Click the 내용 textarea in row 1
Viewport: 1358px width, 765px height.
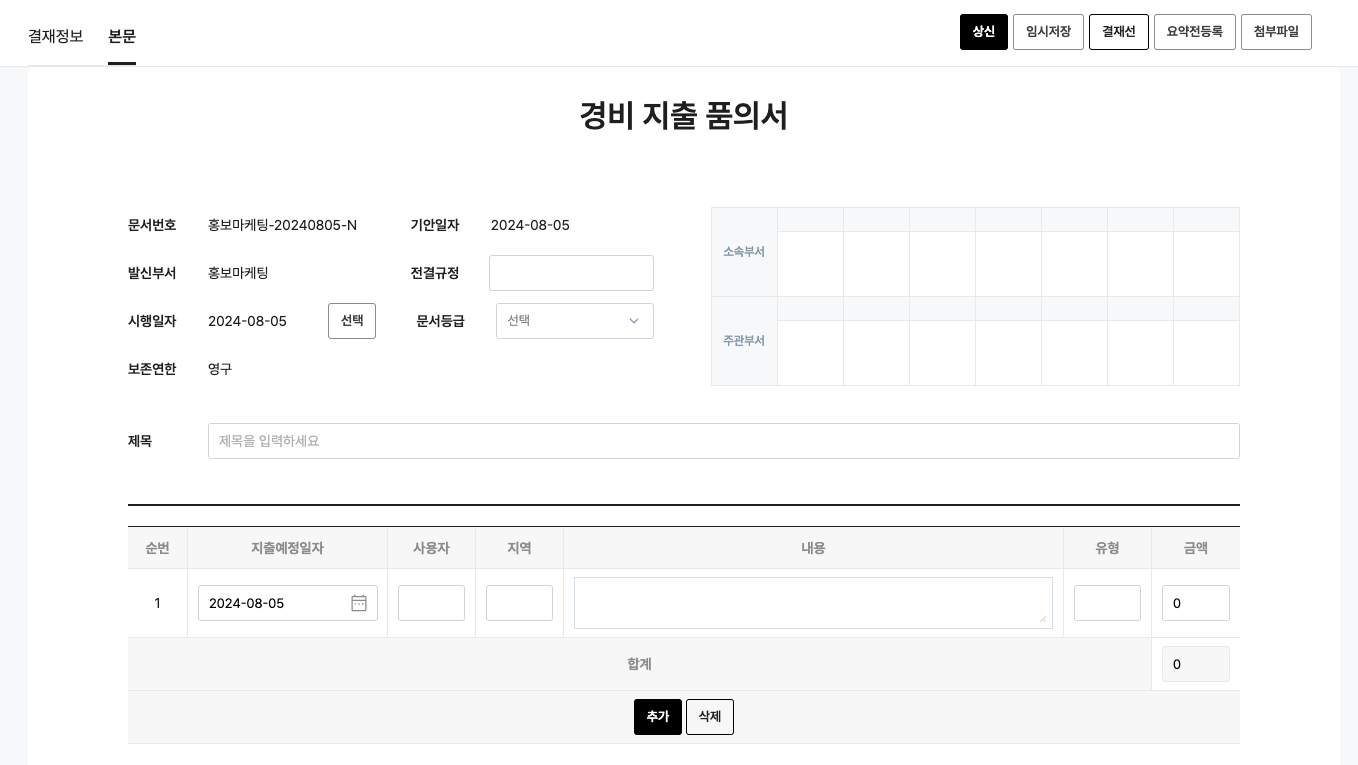point(812,603)
